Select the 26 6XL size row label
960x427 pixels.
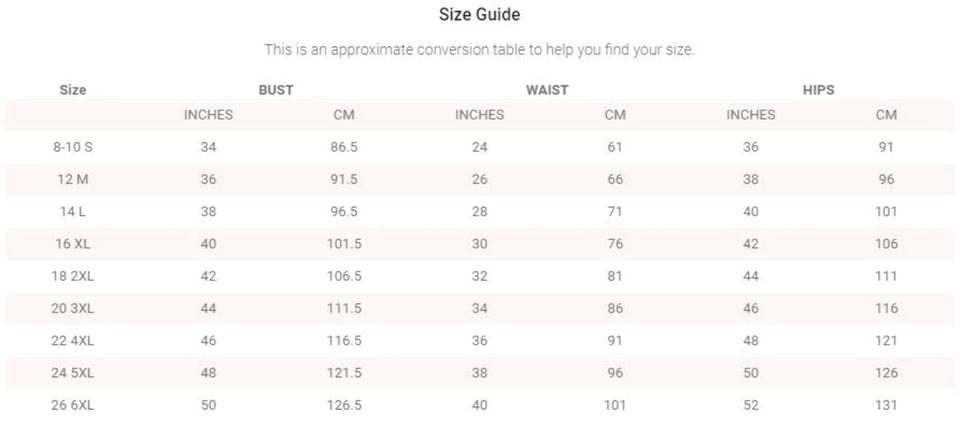pos(73,405)
